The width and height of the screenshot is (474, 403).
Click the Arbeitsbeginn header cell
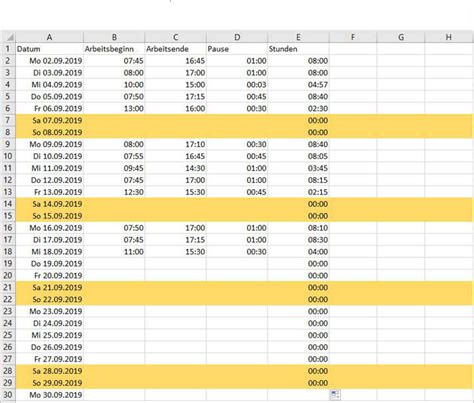click(x=114, y=49)
